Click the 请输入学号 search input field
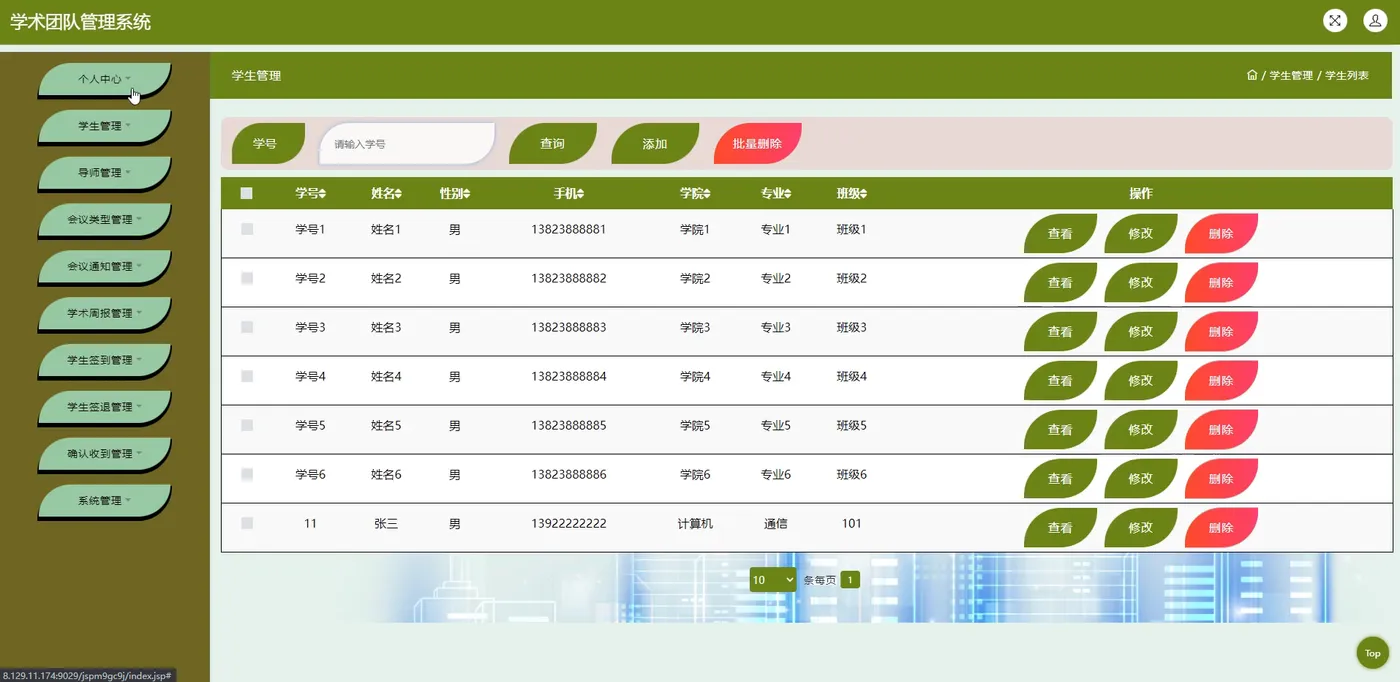This screenshot has width=1400, height=682. coord(407,143)
